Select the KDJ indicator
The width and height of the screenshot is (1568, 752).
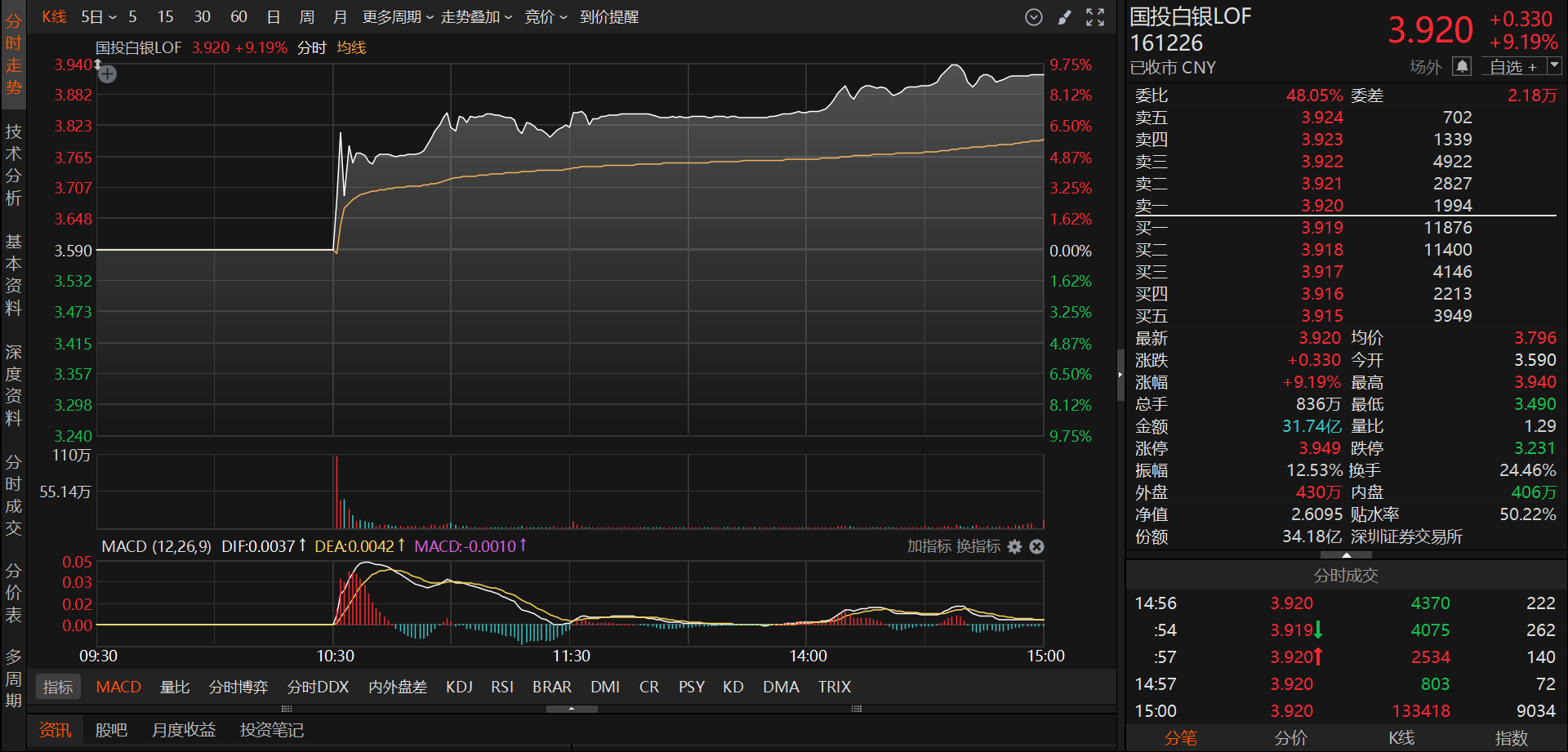(x=460, y=687)
